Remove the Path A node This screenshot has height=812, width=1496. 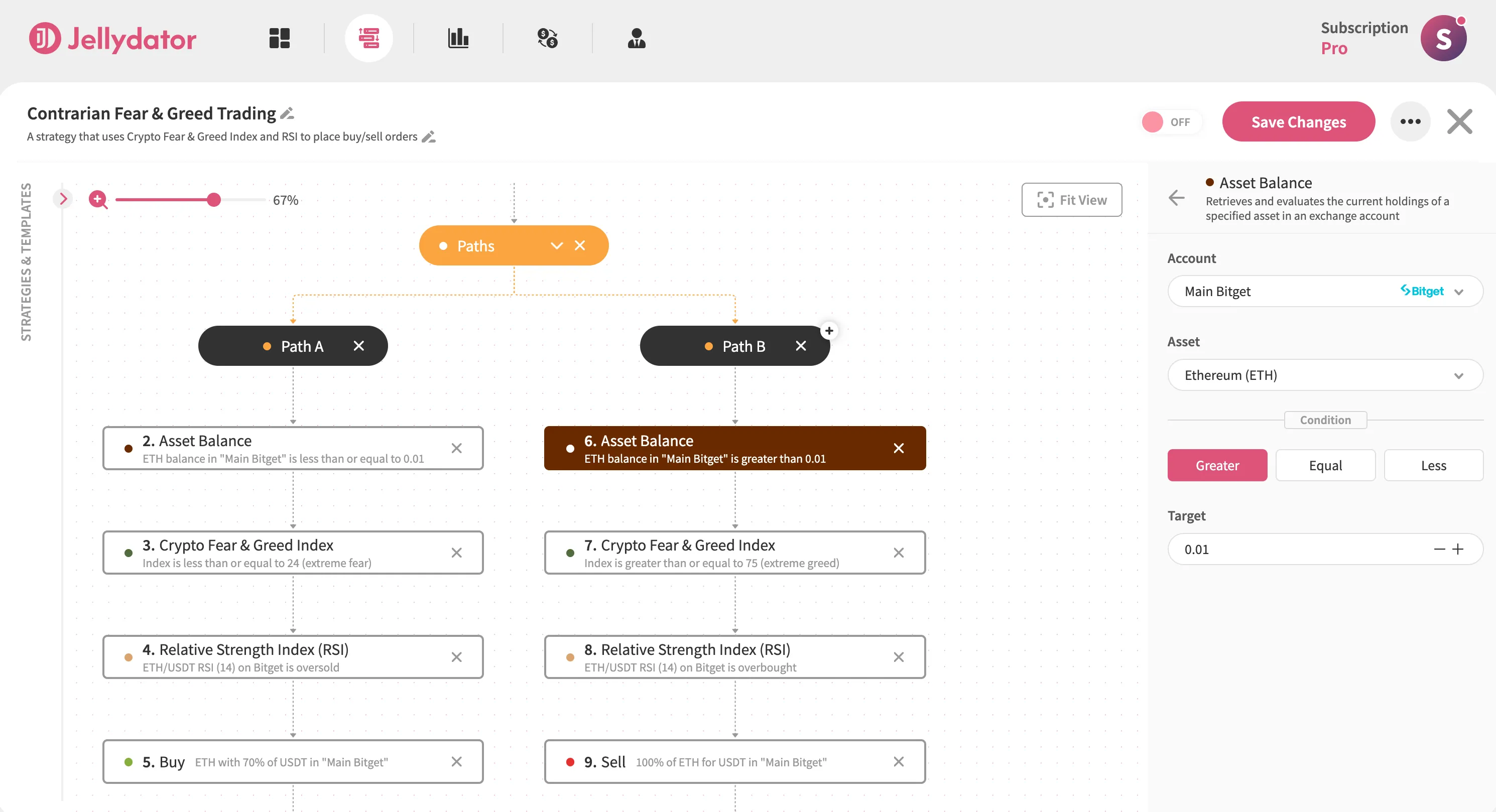[359, 346]
